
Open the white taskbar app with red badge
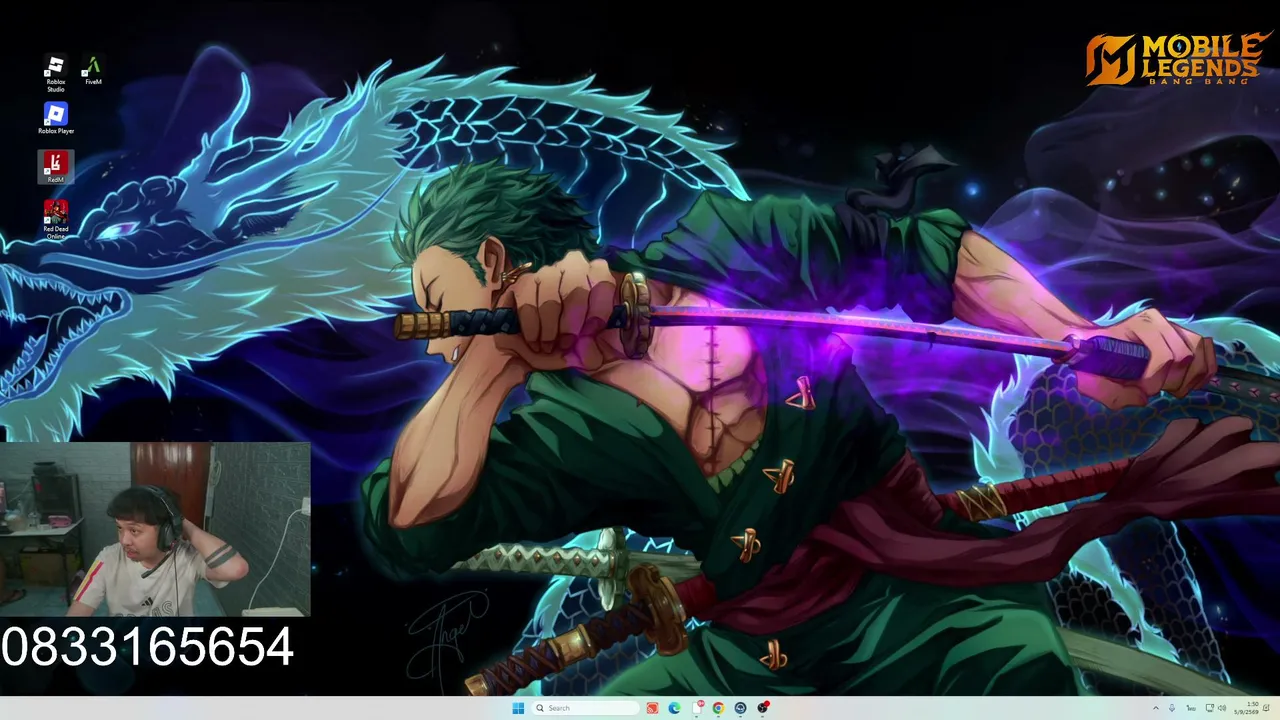pyautogui.click(x=696, y=708)
